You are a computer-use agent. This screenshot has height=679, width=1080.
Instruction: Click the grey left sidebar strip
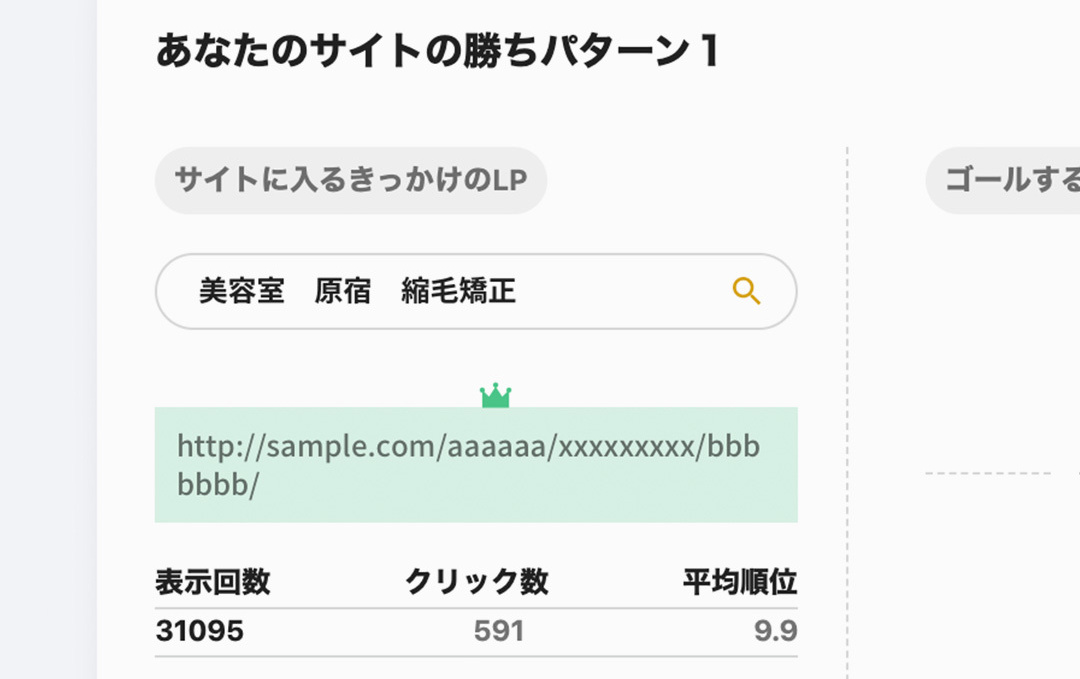[x=48, y=340]
